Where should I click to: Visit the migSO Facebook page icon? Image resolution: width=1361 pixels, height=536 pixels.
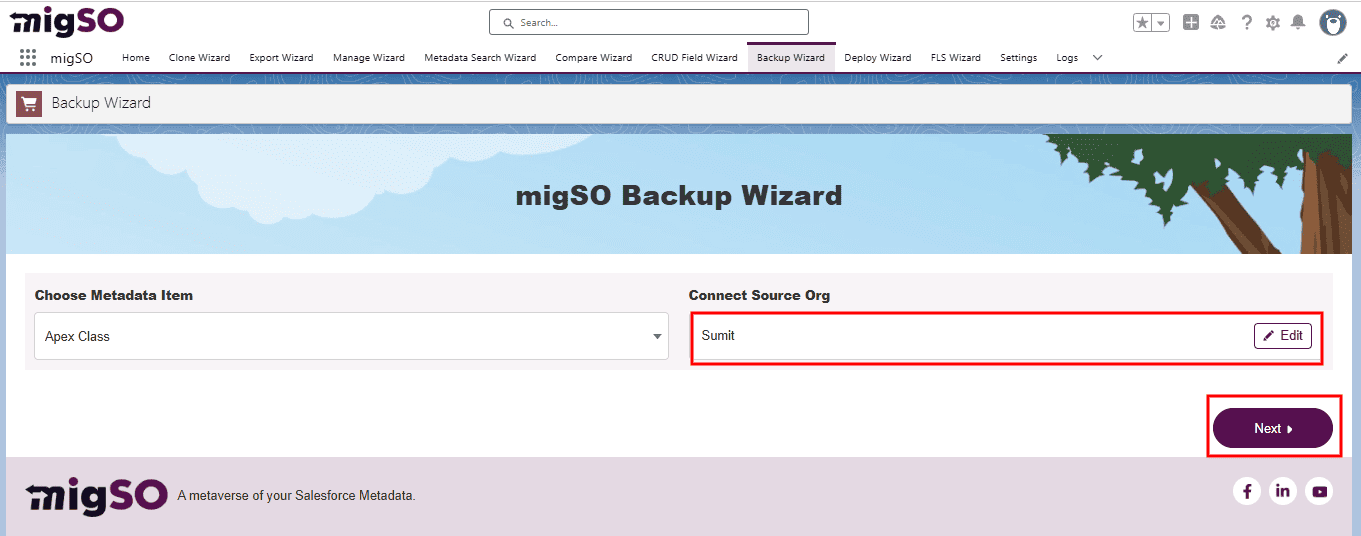pyautogui.click(x=1246, y=491)
